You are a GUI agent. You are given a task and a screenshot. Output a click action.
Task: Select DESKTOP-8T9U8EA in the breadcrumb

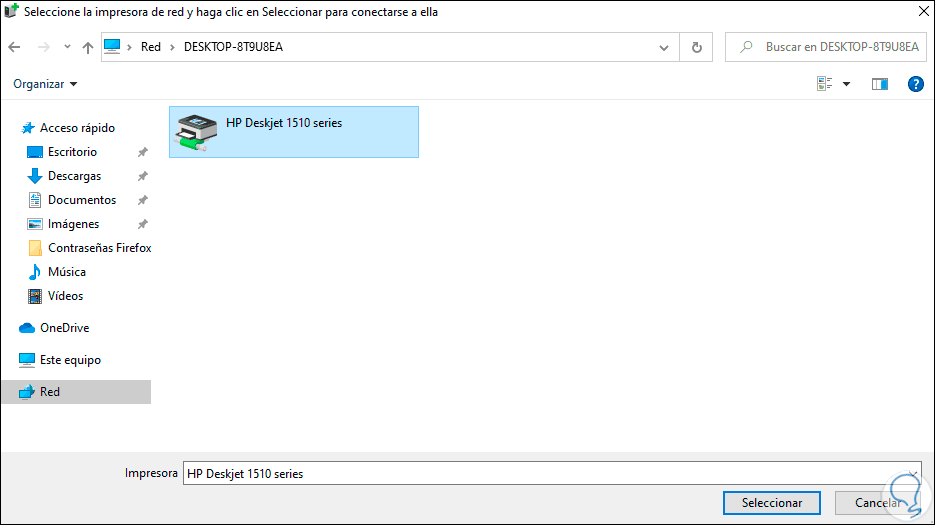coord(233,47)
